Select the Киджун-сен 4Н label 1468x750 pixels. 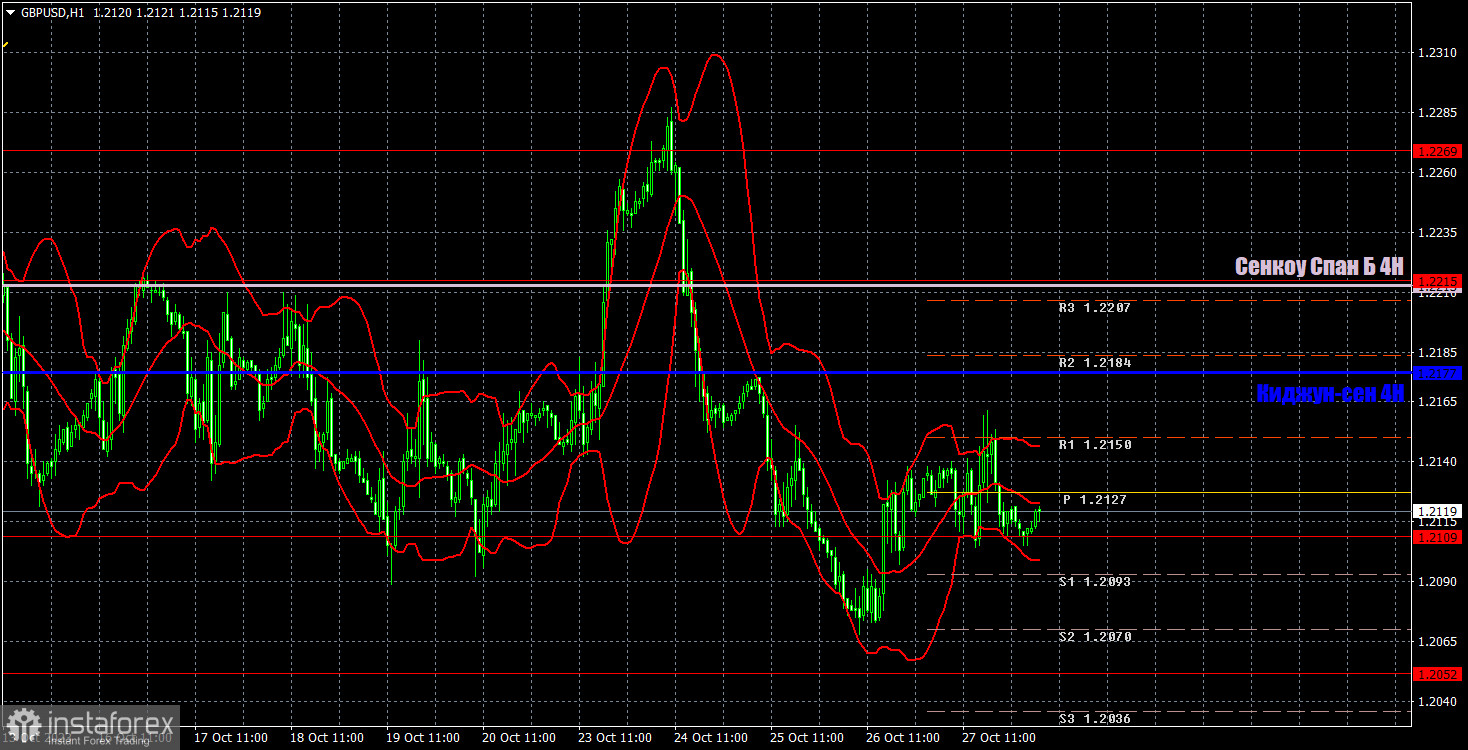click(x=1330, y=394)
